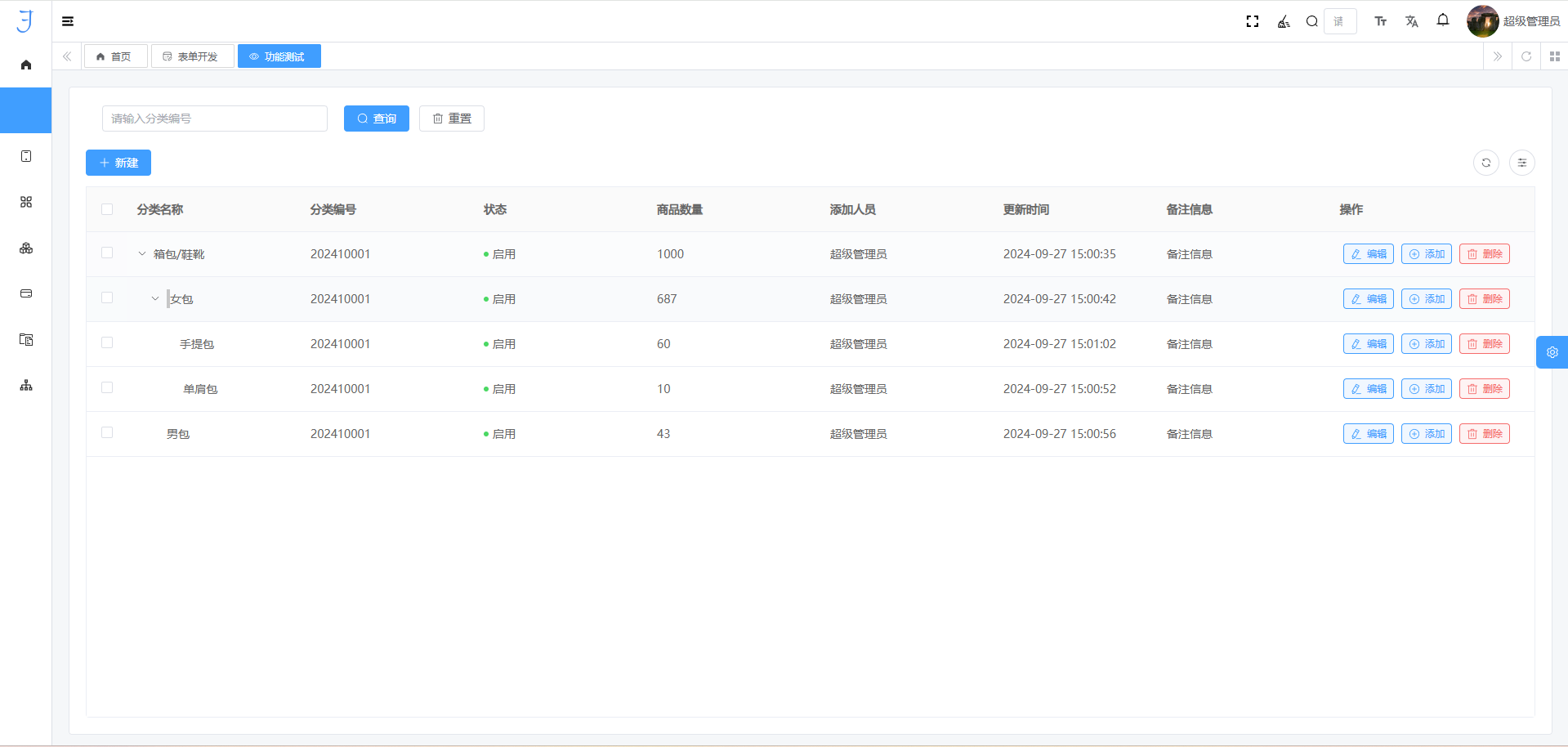
Task: Tick the checkbox for 男包 row
Action: [107, 433]
